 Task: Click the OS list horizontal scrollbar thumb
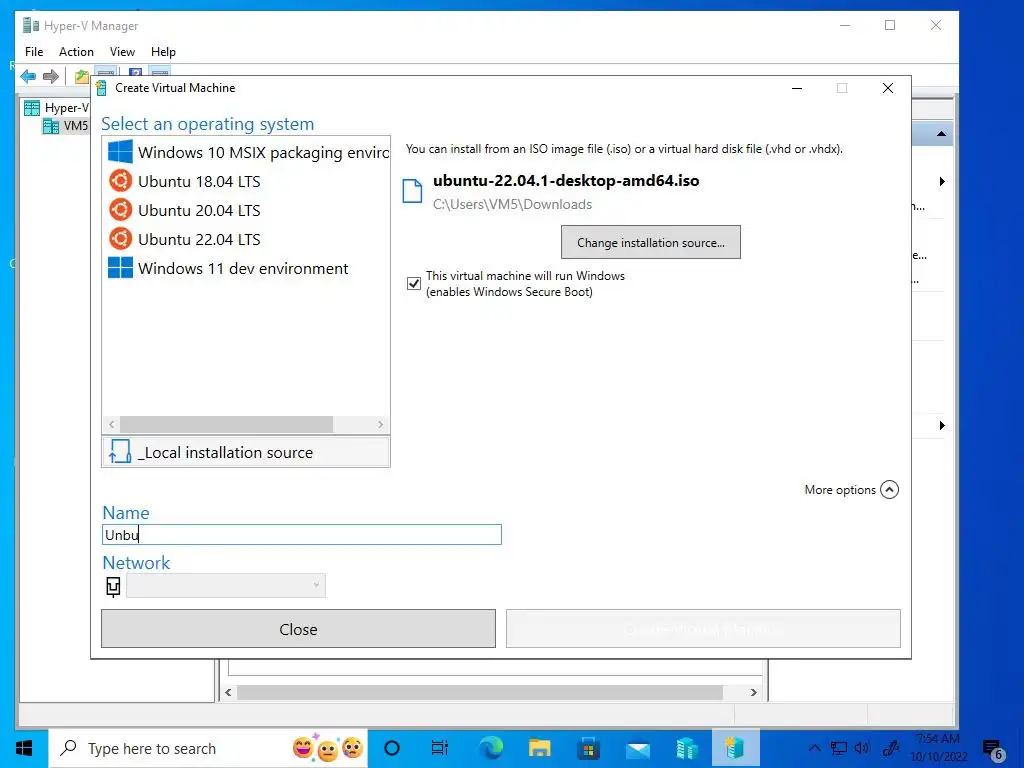pos(226,424)
